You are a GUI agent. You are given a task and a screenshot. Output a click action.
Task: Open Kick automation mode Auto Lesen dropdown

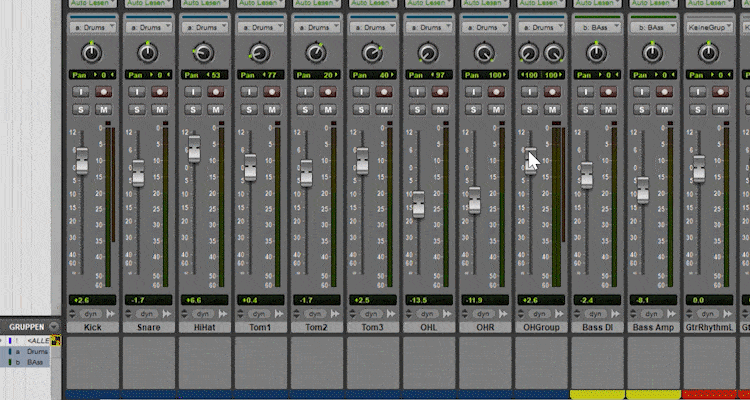pos(92,3)
